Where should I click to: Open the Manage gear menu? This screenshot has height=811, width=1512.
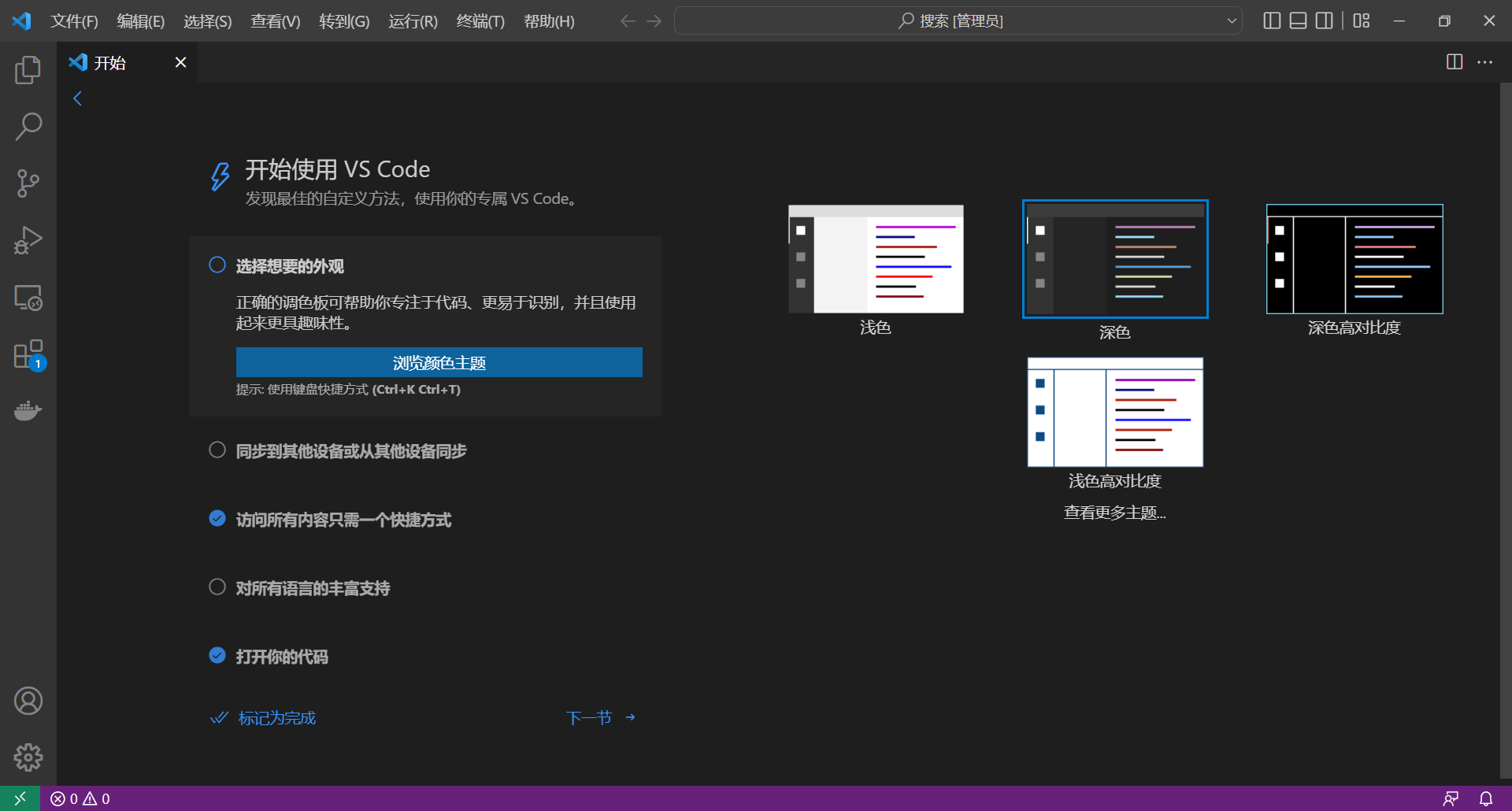(x=28, y=757)
